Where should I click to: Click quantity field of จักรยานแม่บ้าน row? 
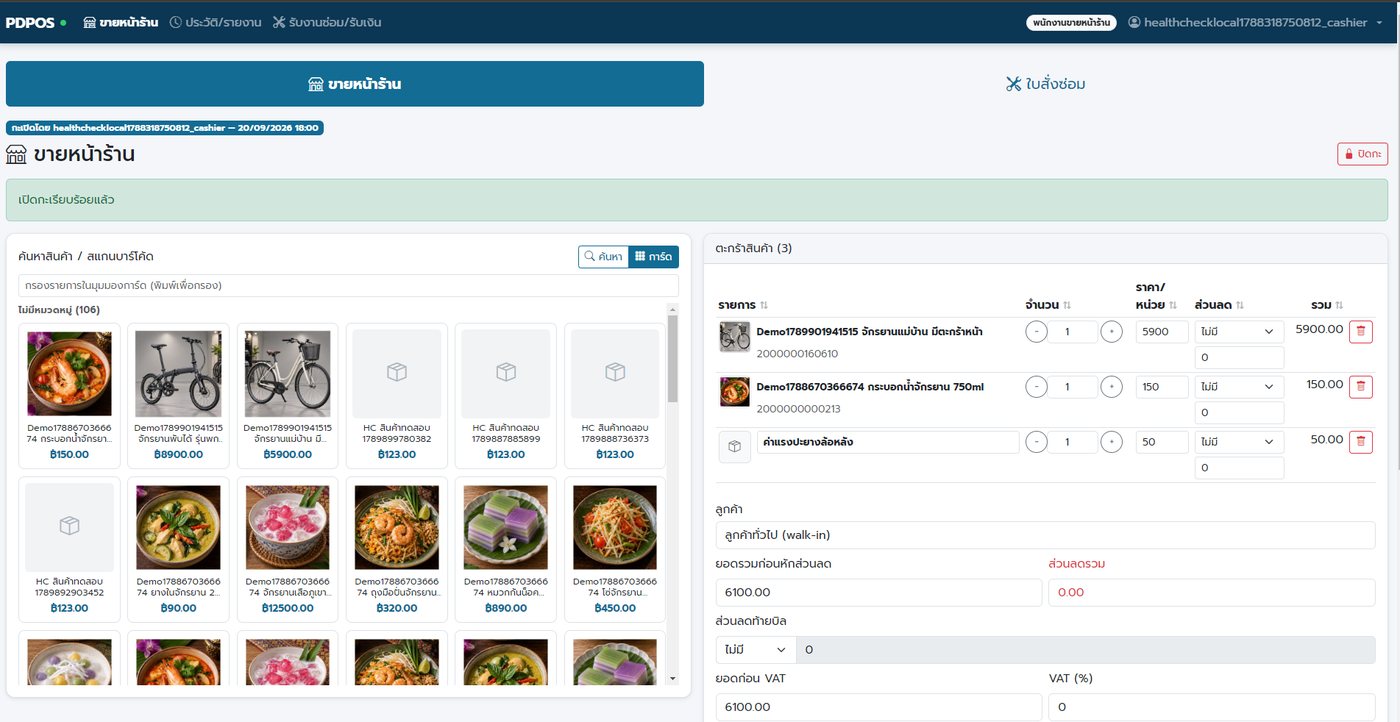(x=1074, y=332)
